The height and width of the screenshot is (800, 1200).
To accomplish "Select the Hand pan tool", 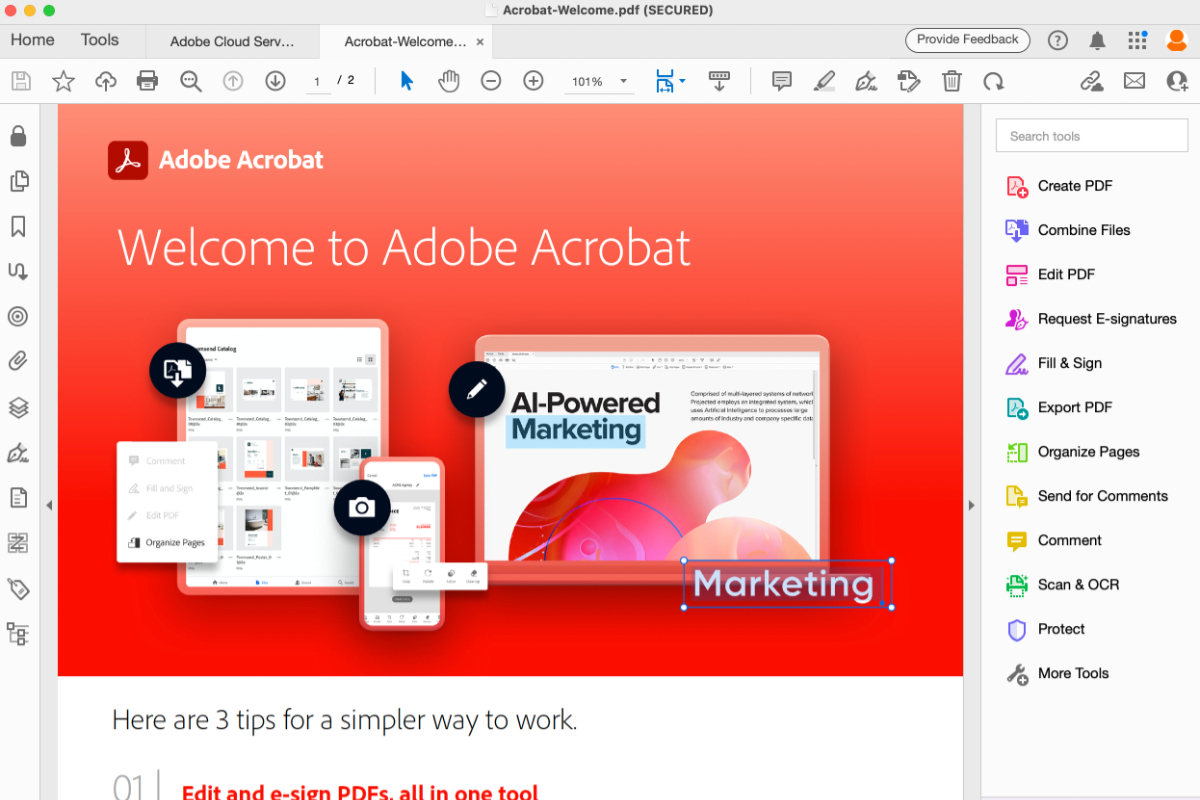I will pos(449,81).
